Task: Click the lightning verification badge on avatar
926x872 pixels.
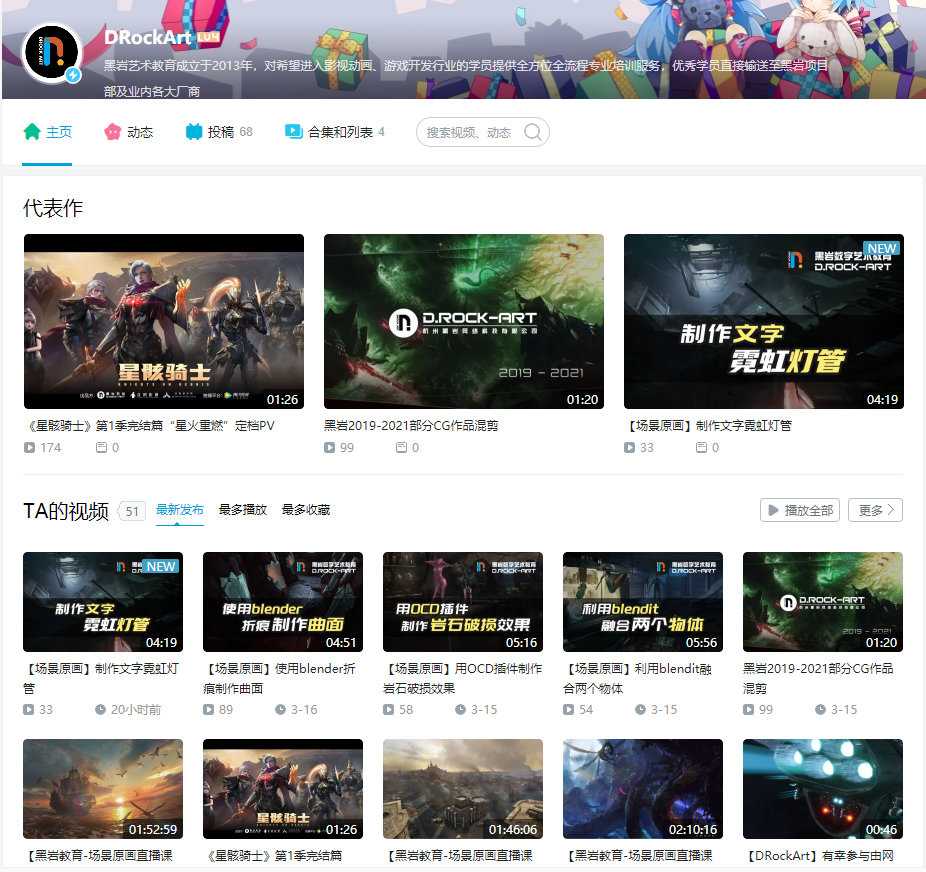Action: (x=73, y=75)
